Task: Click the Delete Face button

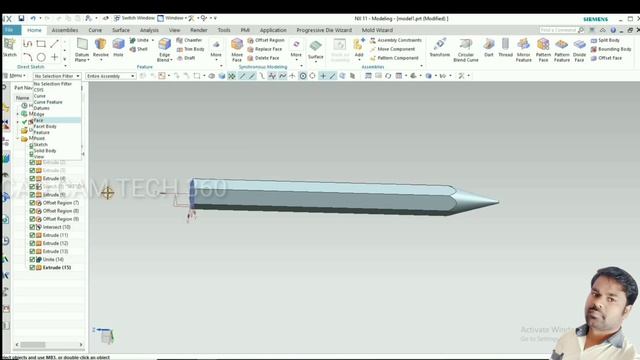Action: (x=263, y=58)
